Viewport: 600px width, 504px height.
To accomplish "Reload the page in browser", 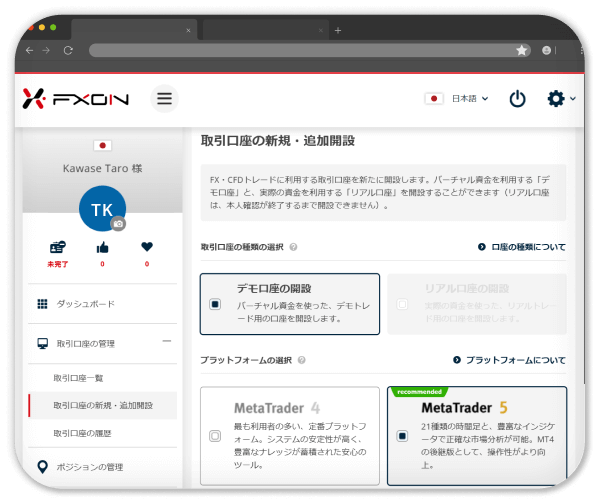I will pyautogui.click(x=68, y=51).
